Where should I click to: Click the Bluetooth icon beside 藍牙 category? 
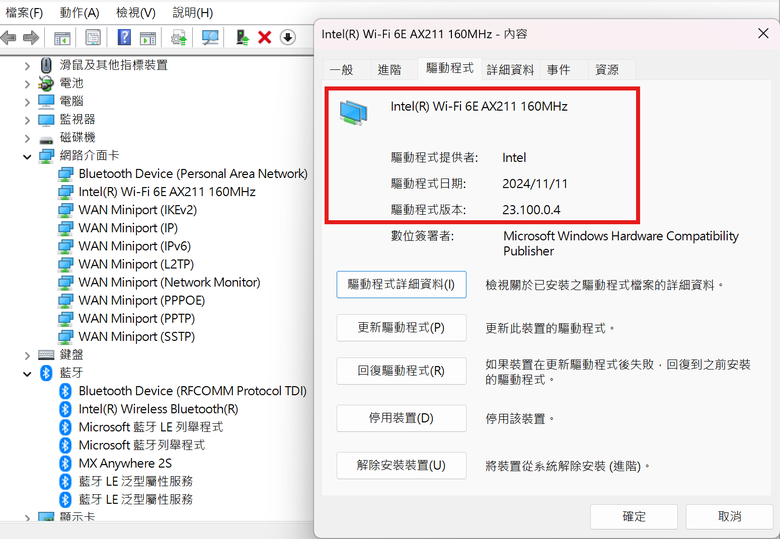click(x=46, y=373)
